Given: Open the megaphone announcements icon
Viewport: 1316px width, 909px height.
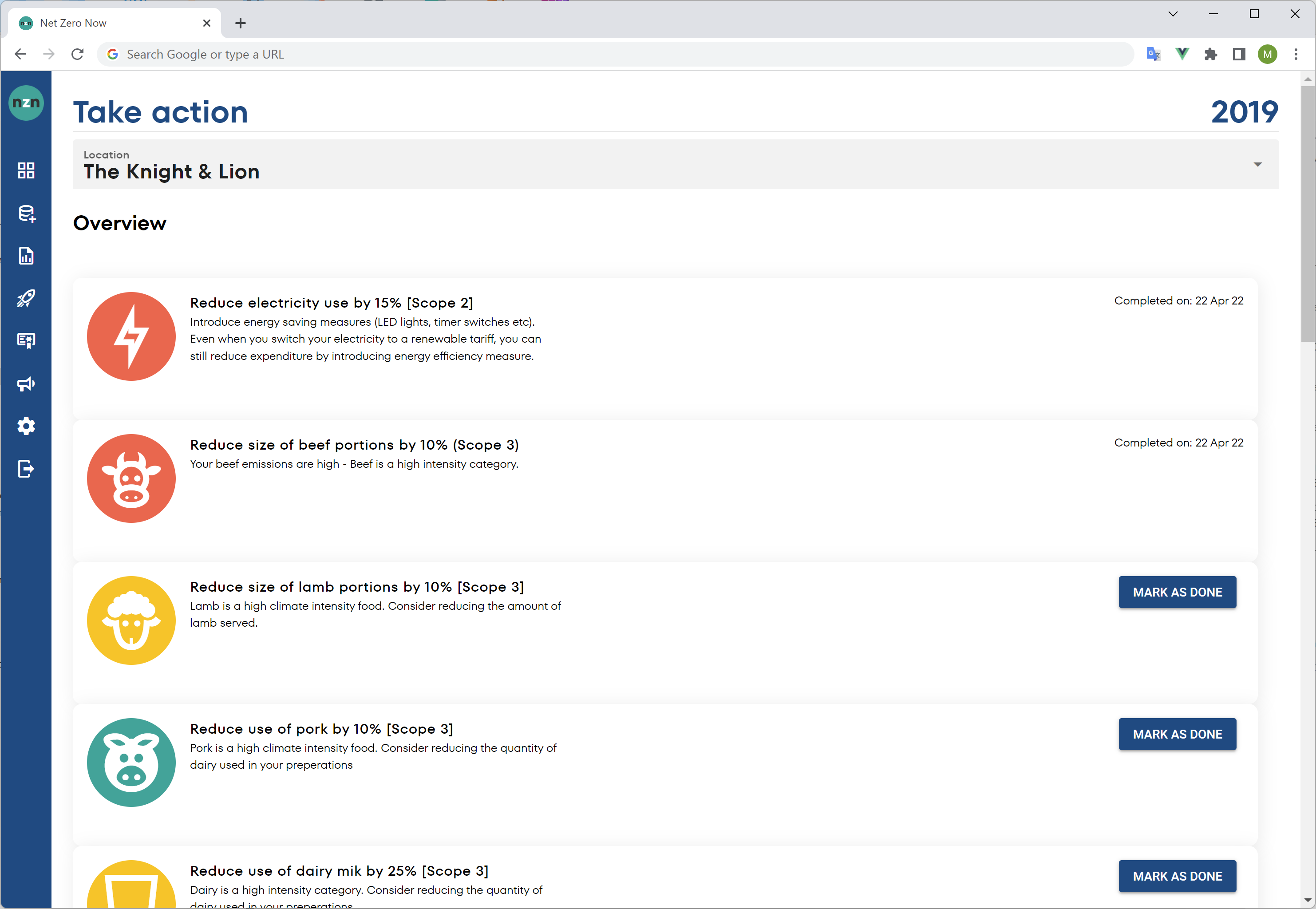Looking at the screenshot, I should pyautogui.click(x=26, y=384).
